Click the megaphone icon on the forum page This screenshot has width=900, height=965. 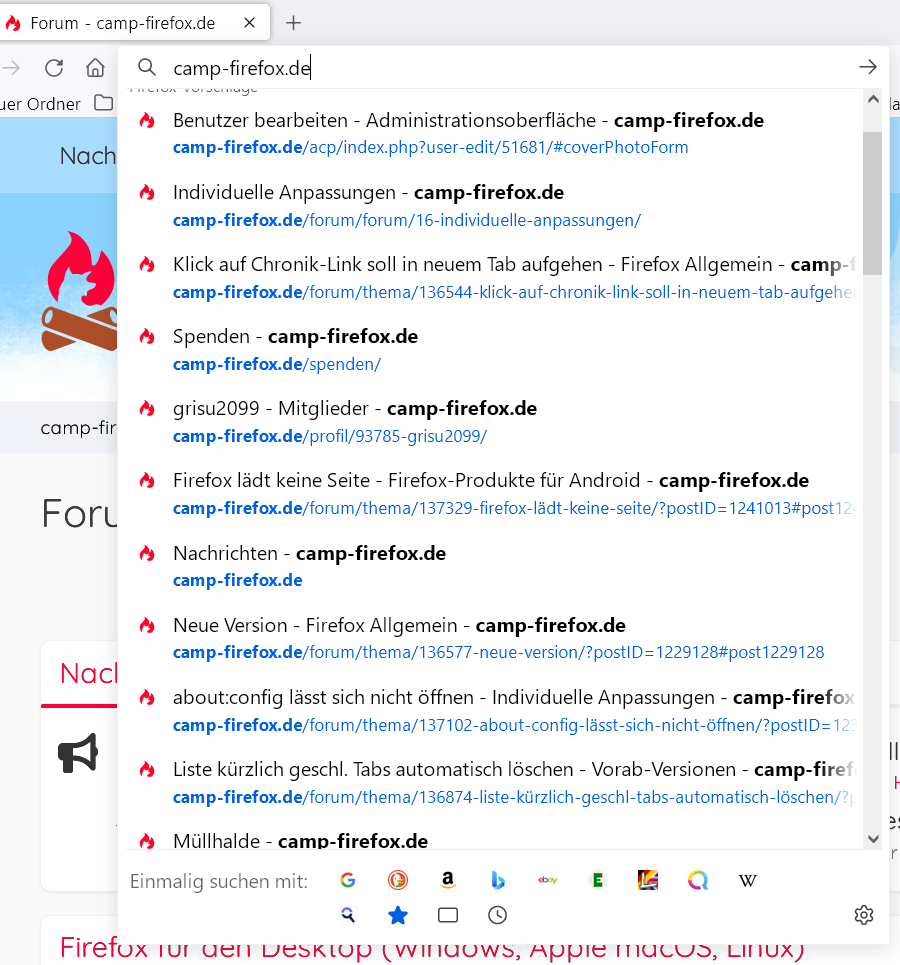click(78, 753)
